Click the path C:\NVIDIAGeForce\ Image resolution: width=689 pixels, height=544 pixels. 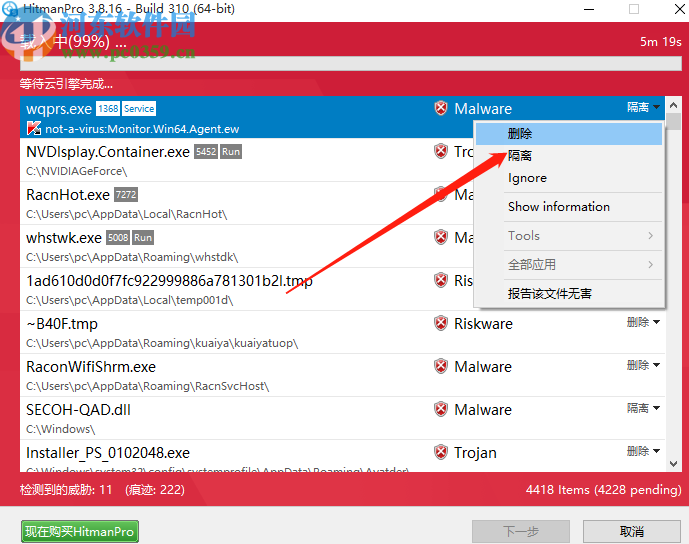coord(76,171)
